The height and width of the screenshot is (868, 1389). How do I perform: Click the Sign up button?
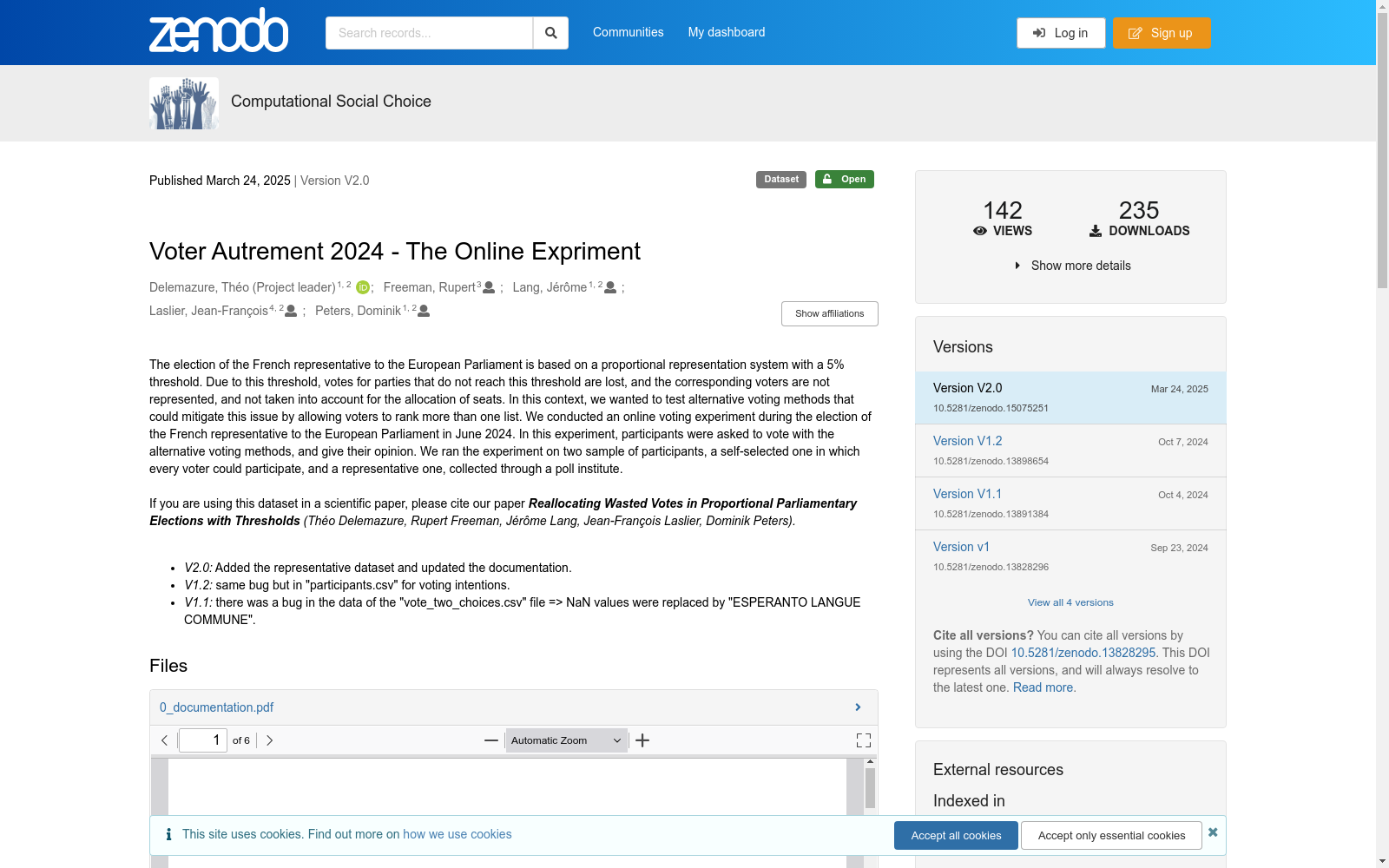tap(1162, 33)
